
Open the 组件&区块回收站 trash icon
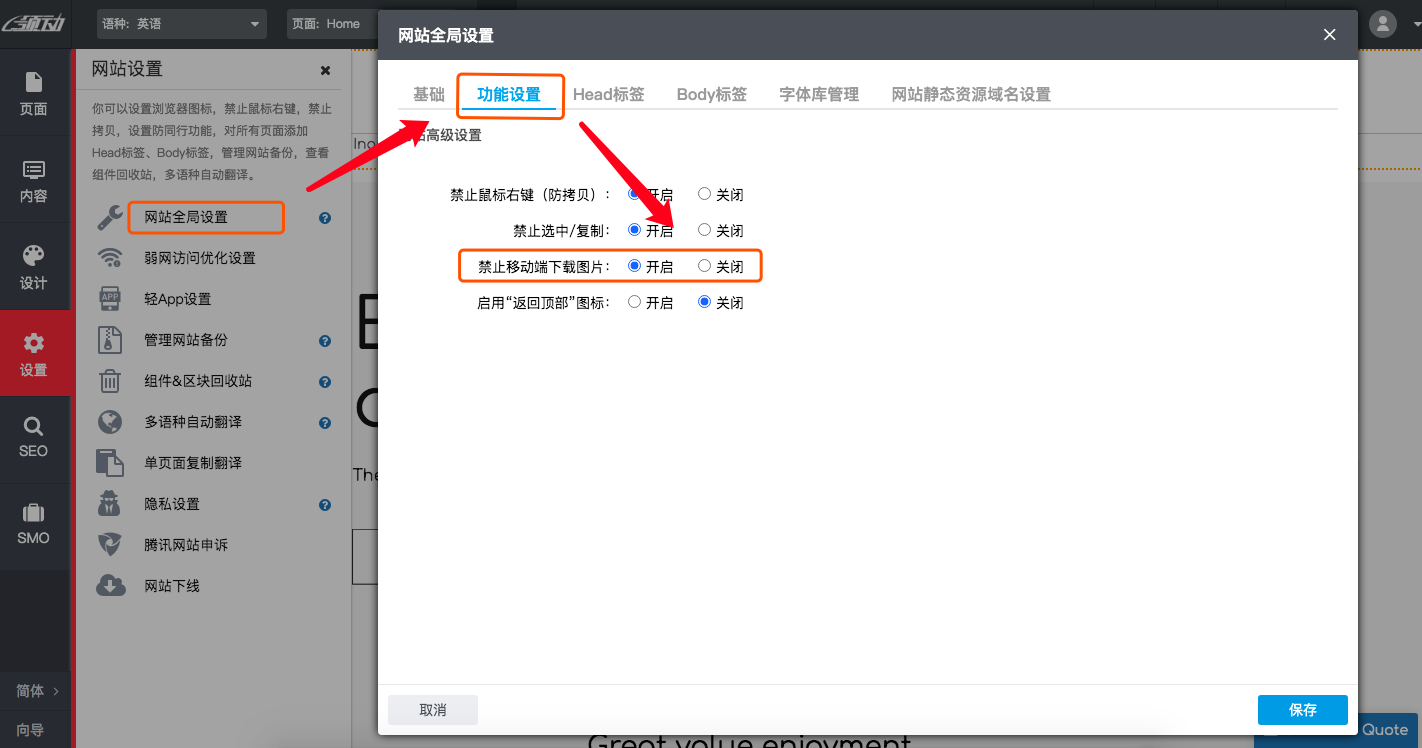pos(110,380)
